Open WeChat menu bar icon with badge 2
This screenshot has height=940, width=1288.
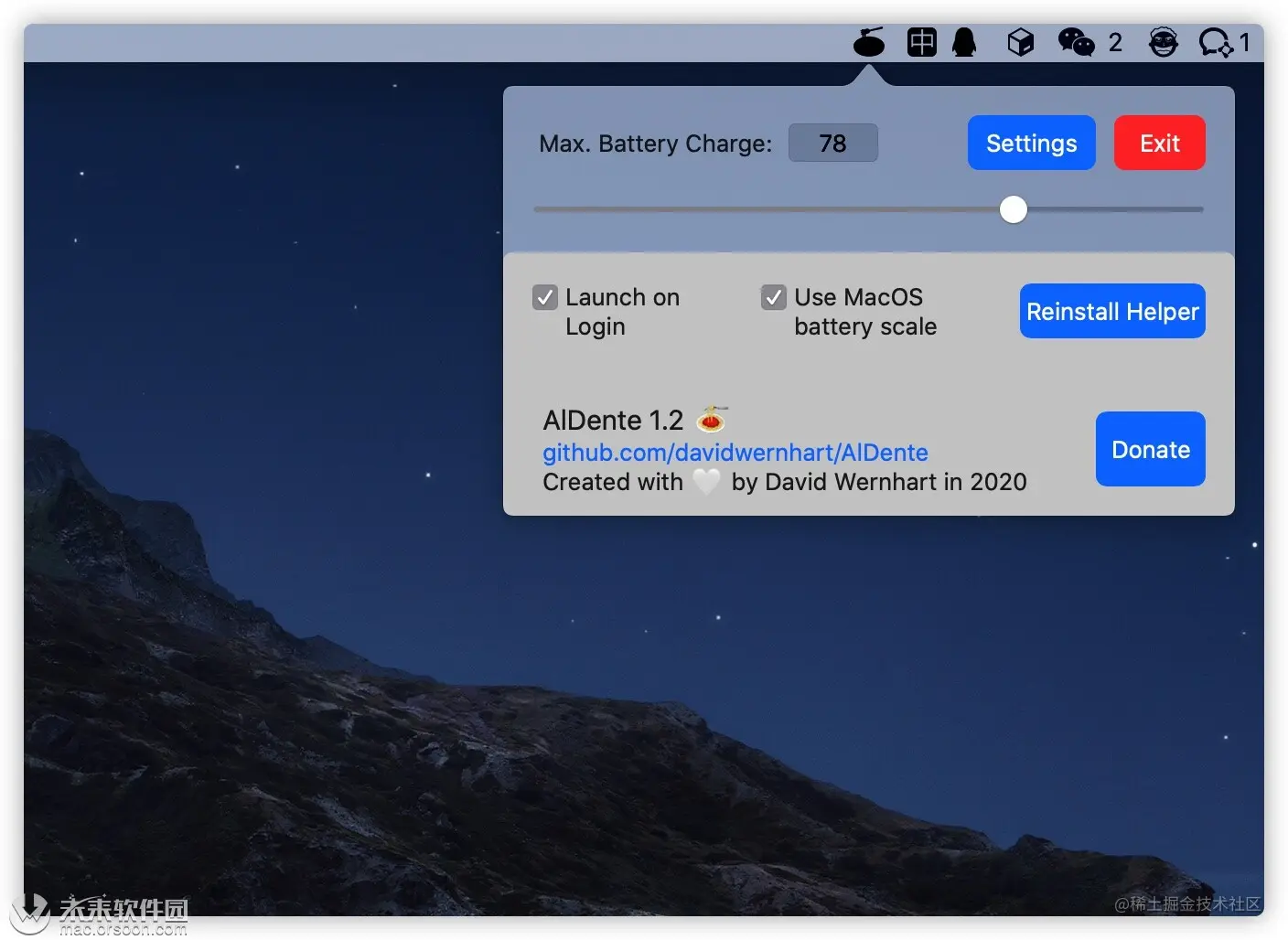coord(1089,42)
